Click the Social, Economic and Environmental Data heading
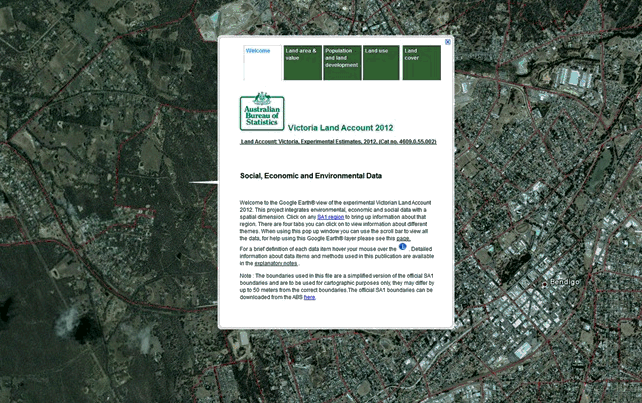Screen dimensions: 642x403 [311, 175]
